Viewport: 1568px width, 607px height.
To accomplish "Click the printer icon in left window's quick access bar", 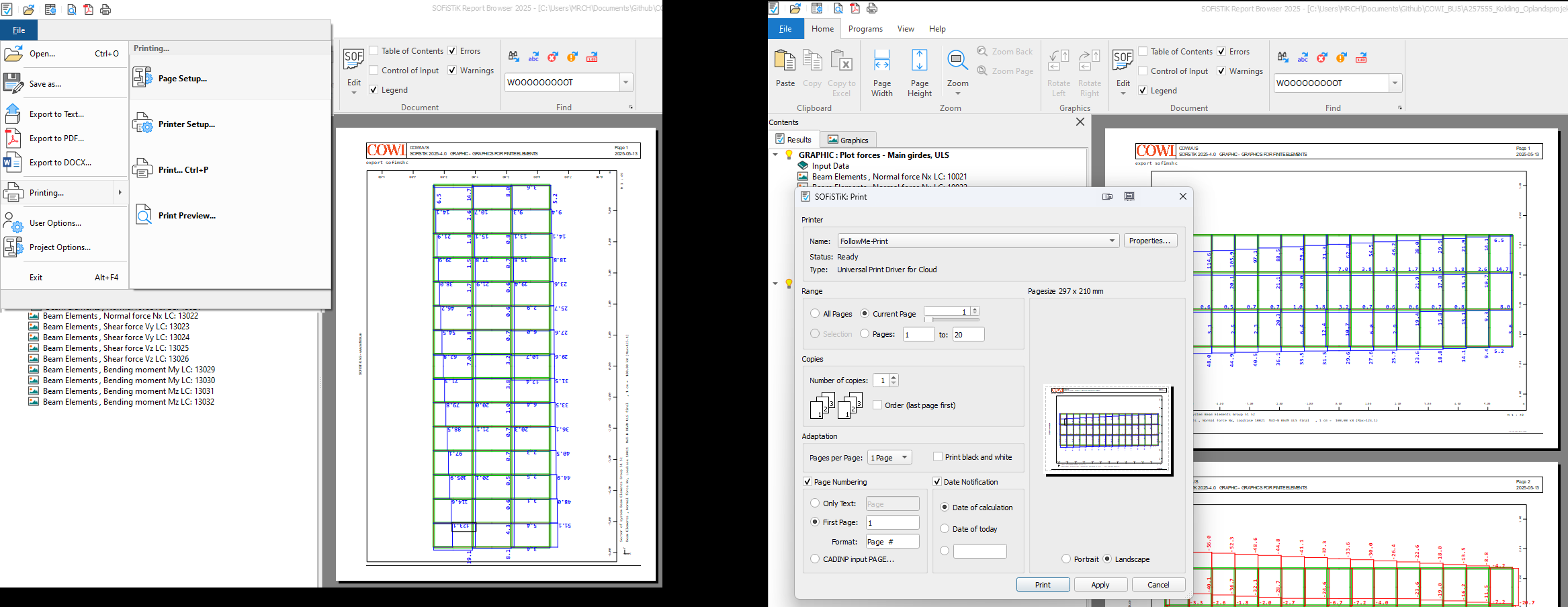I will (105, 9).
